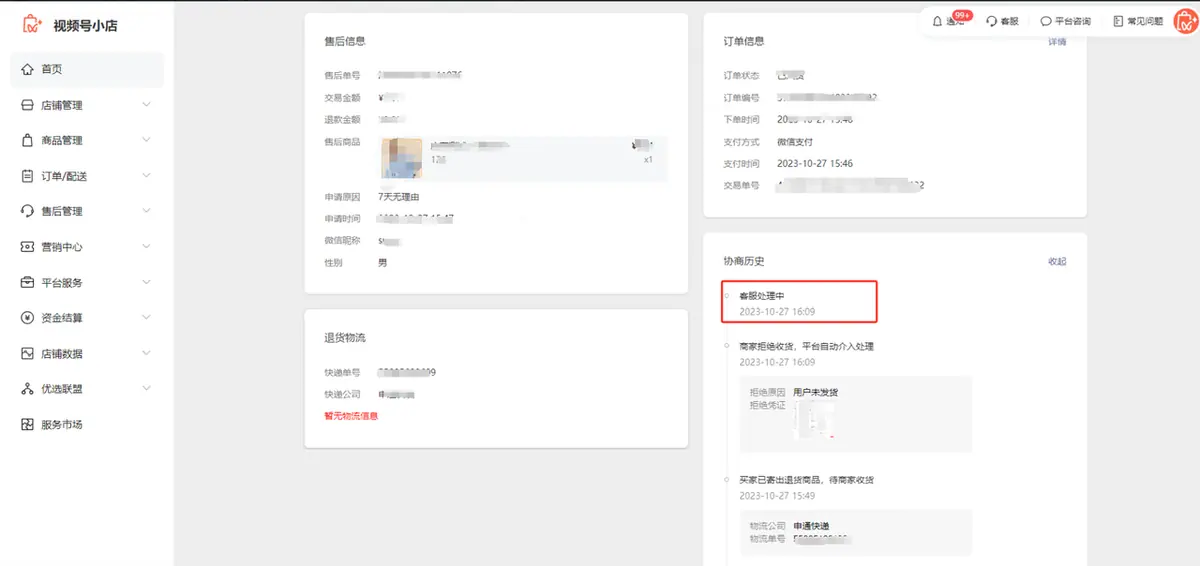
Task: Click the 客服 headset icon in top bar
Action: pyautogui.click(x=991, y=21)
